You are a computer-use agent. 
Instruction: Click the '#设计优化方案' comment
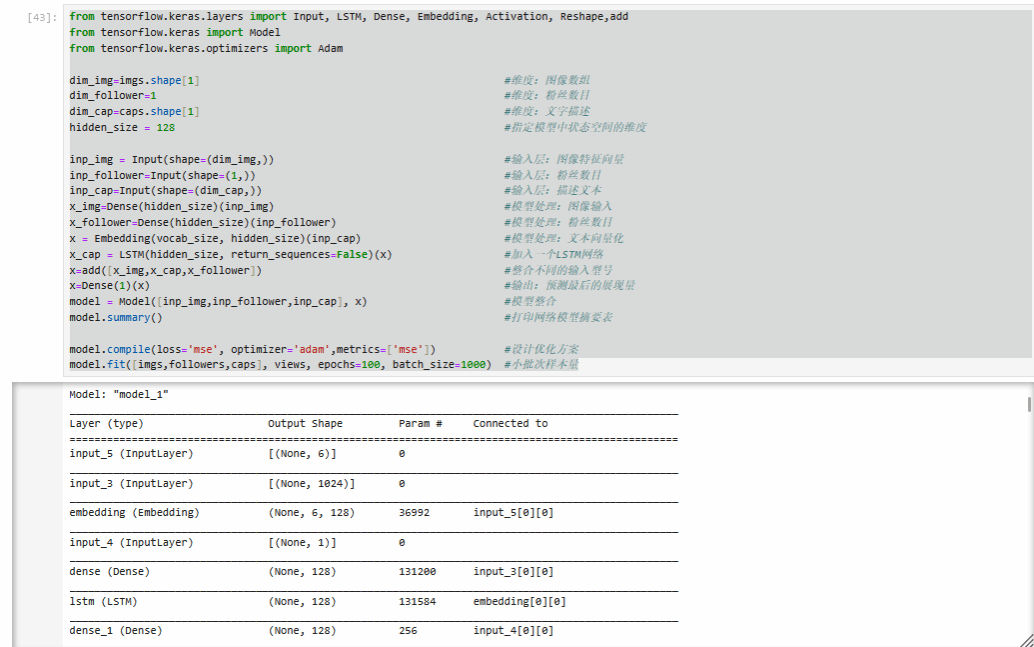coord(541,350)
